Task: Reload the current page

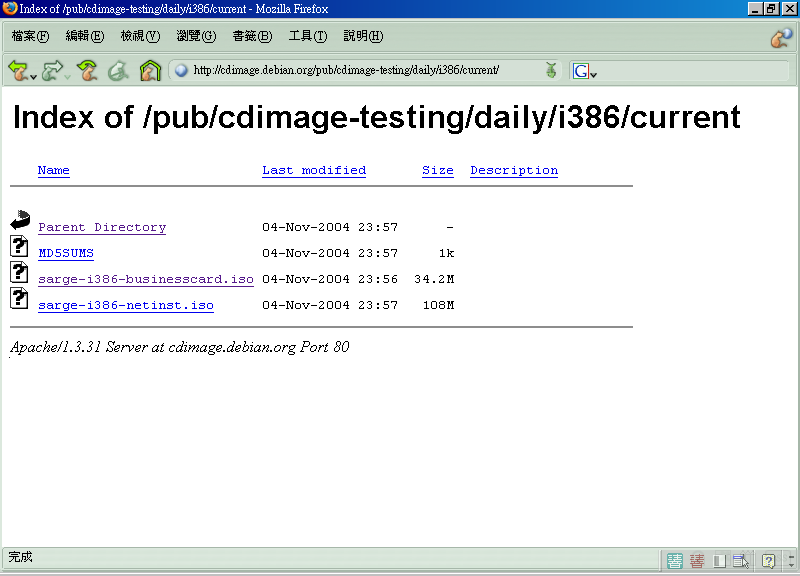Action: tap(88, 70)
